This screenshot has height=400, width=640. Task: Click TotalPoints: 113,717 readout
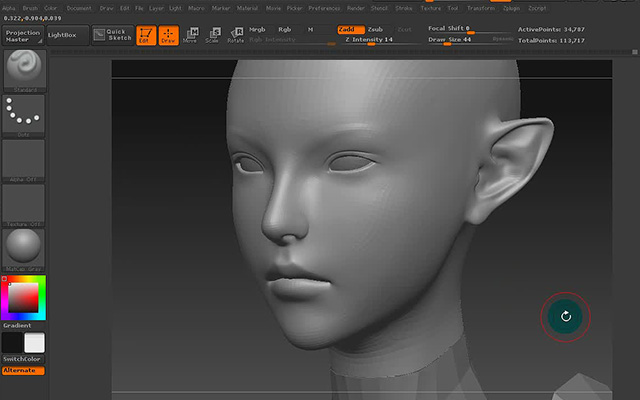[x=551, y=40]
